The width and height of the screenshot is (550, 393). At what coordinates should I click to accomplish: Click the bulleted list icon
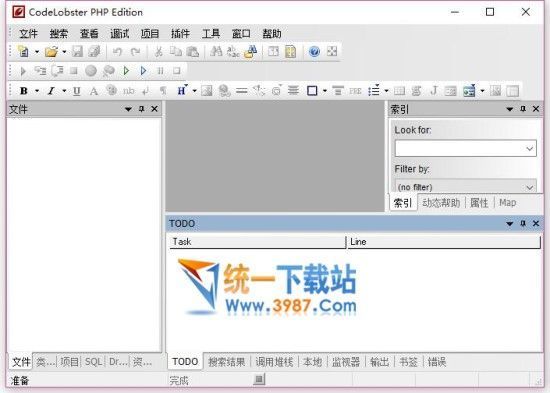[x=374, y=91]
